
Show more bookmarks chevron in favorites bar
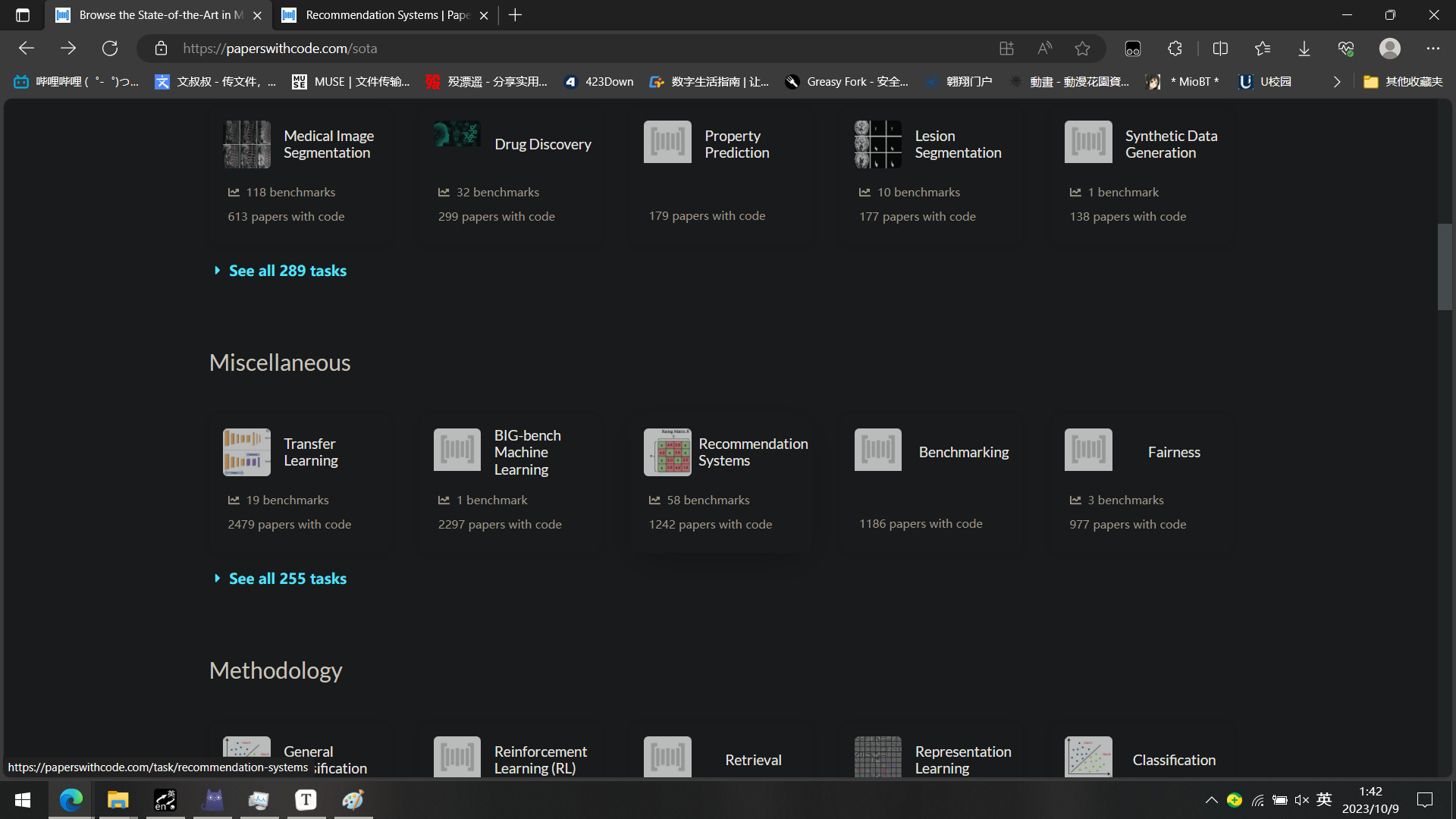[1336, 82]
